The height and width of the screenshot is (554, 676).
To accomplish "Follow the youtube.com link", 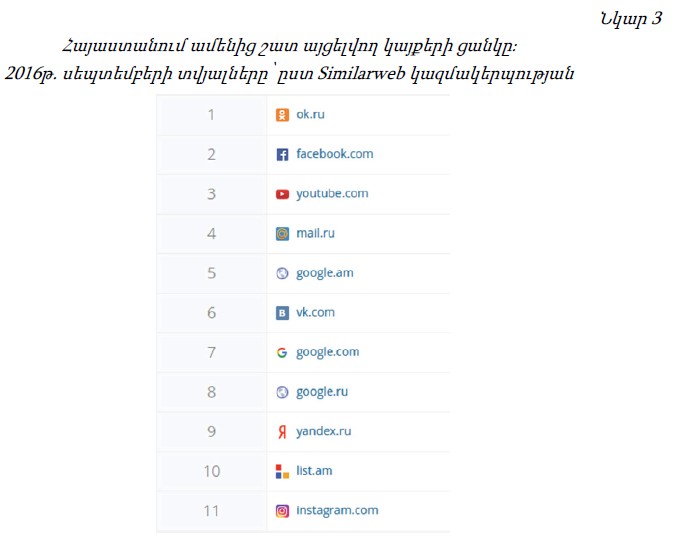I will tap(332, 194).
